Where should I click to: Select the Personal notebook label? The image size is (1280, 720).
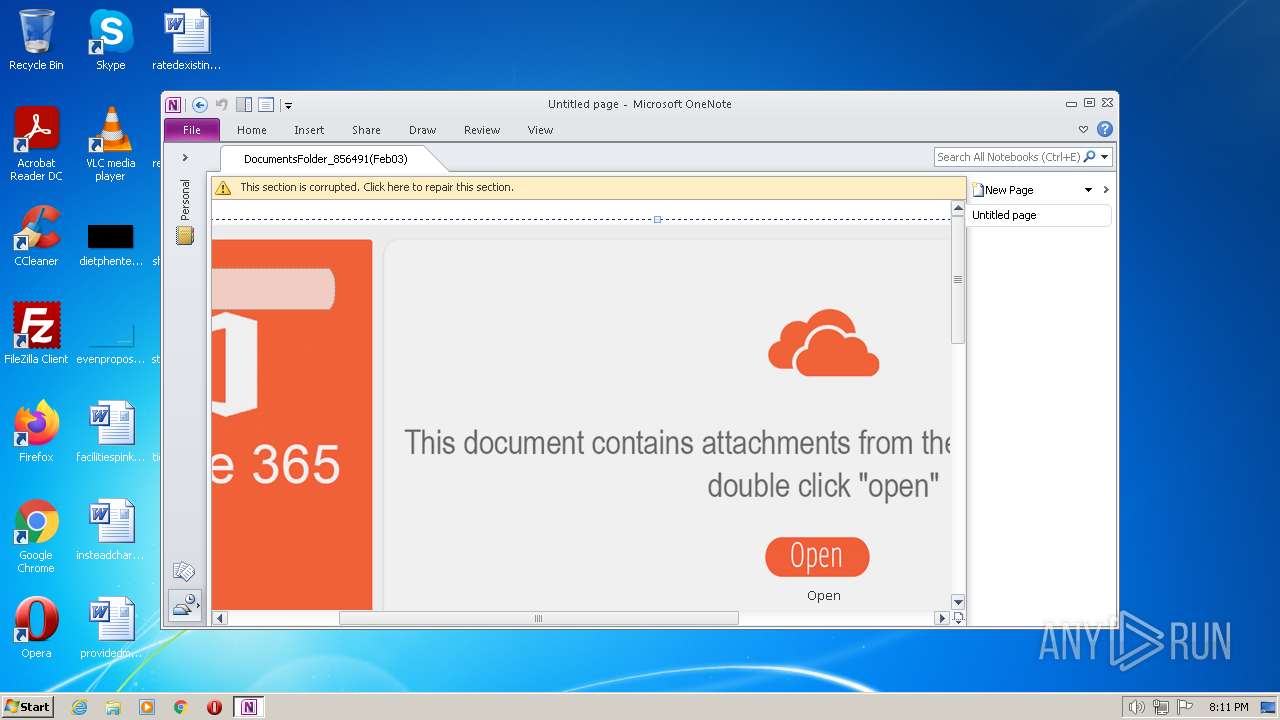(185, 200)
